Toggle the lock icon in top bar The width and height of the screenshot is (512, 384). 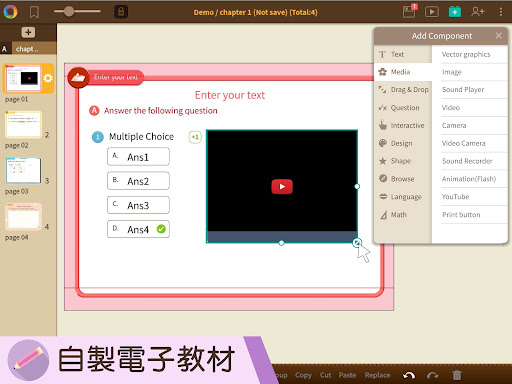(121, 12)
